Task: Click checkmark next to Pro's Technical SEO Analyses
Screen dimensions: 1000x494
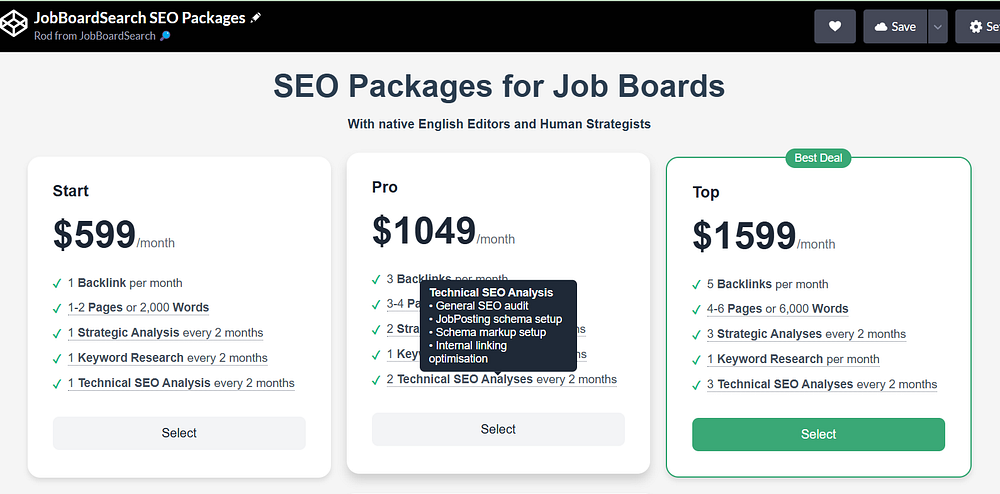Action: (377, 380)
